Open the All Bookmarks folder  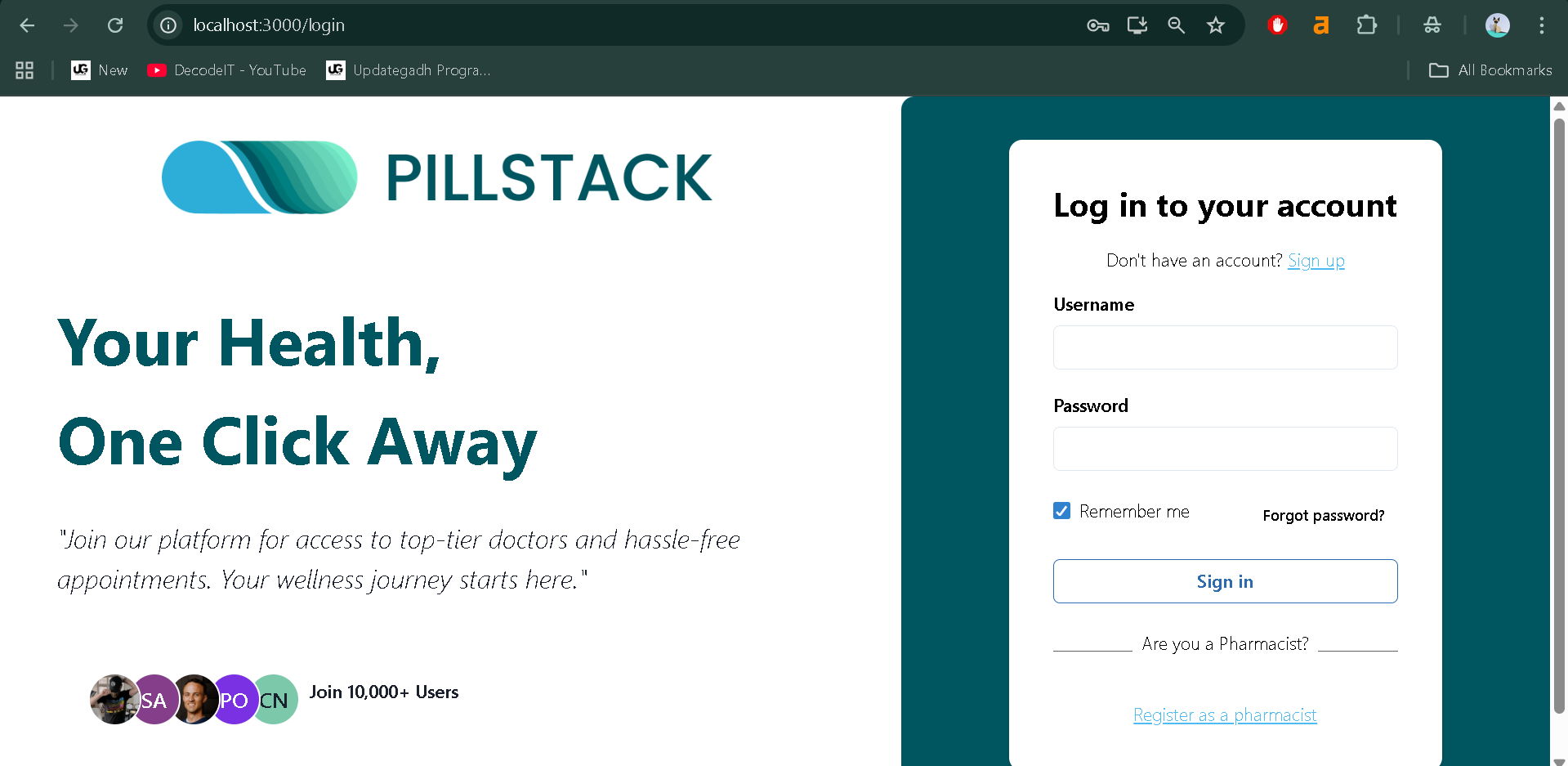1490,70
